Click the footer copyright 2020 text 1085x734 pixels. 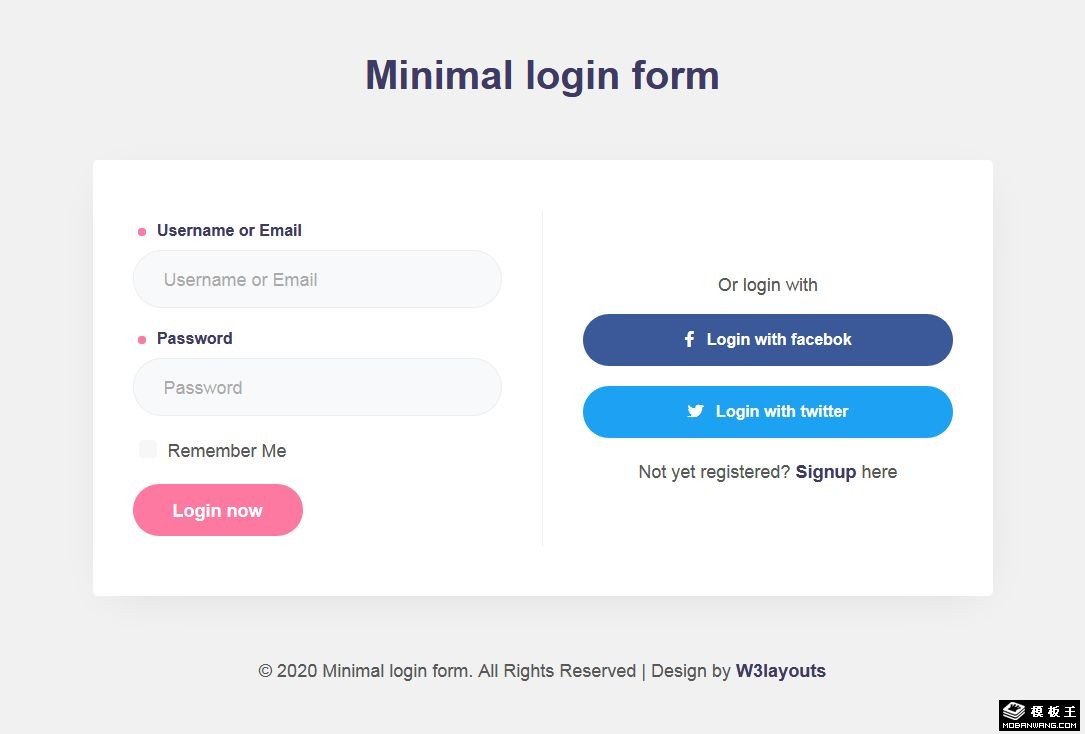pos(447,671)
